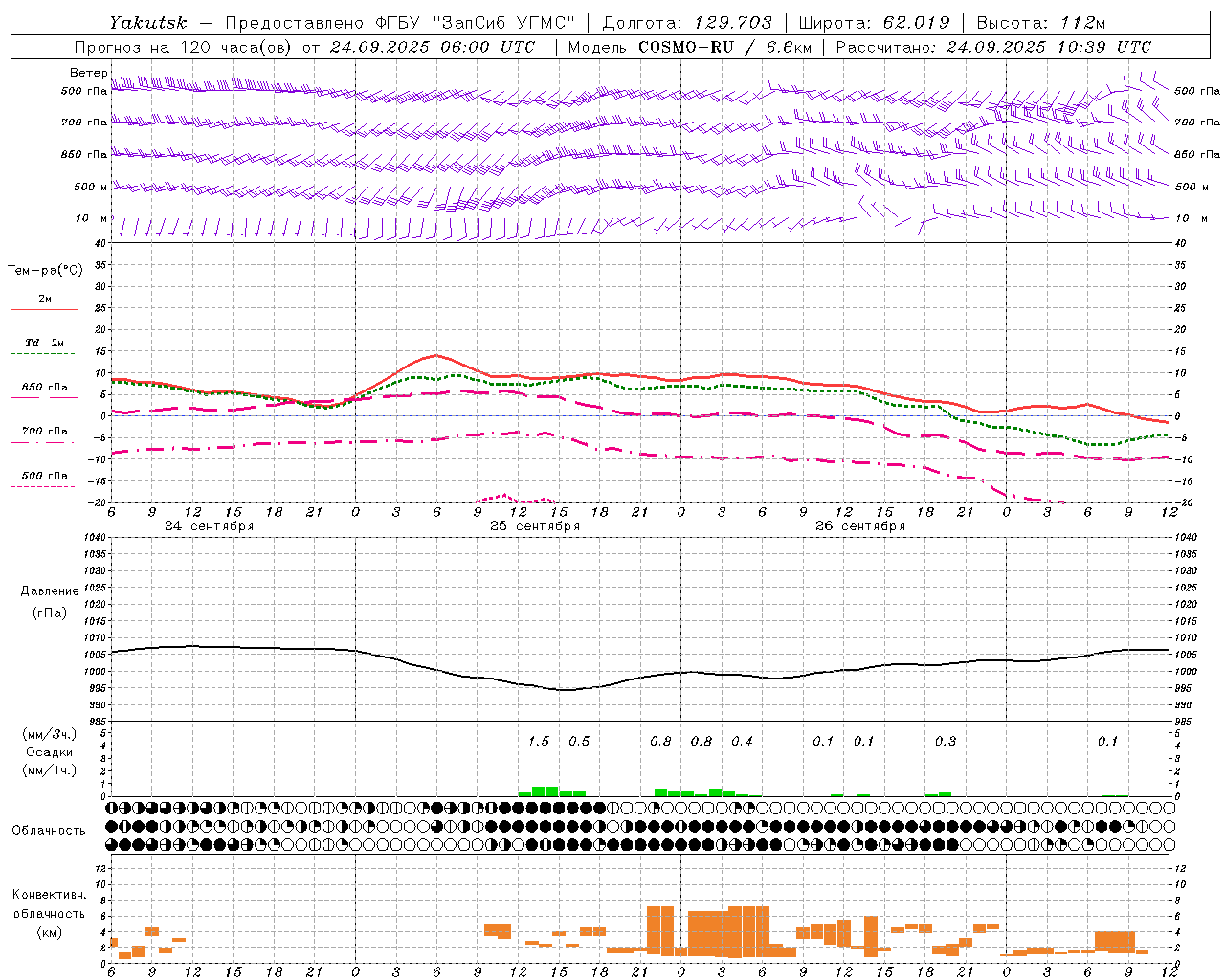Viewport: 1225px width, 980px height.
Task: Click the "1.5" three-hour precipitation value
Action: 539,742
